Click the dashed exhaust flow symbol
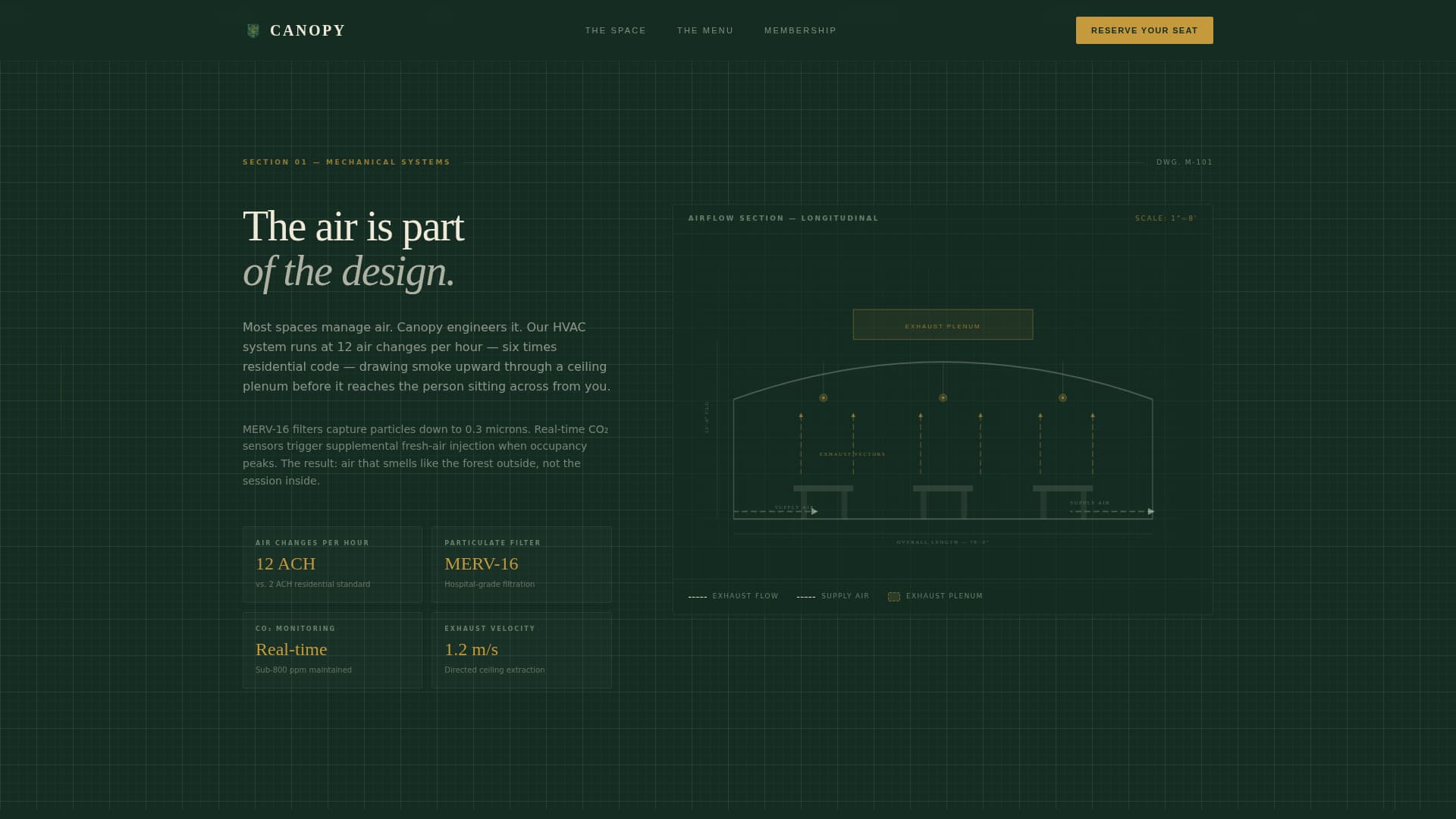Screen dimensions: 1456x819 [x=697, y=596]
